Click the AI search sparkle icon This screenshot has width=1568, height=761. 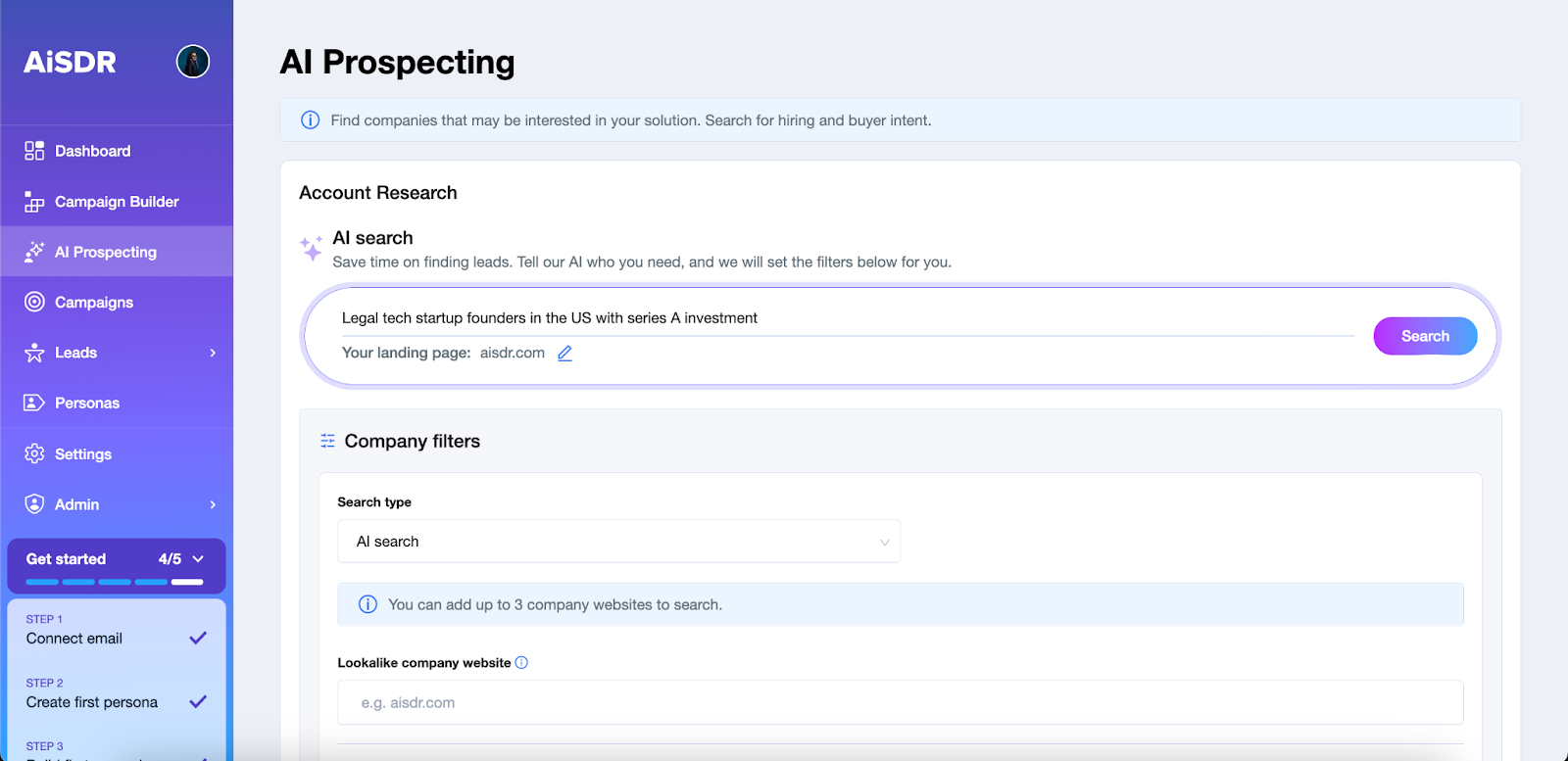(312, 249)
